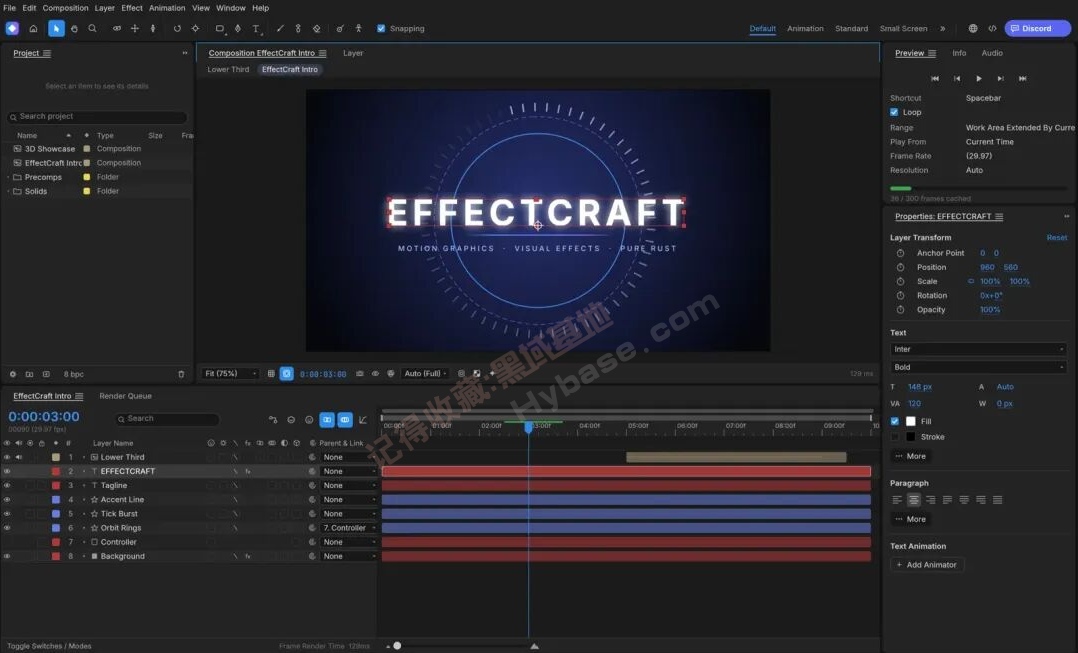Select the Pen tool
Screen dimensions: 1078x653
(238, 29)
